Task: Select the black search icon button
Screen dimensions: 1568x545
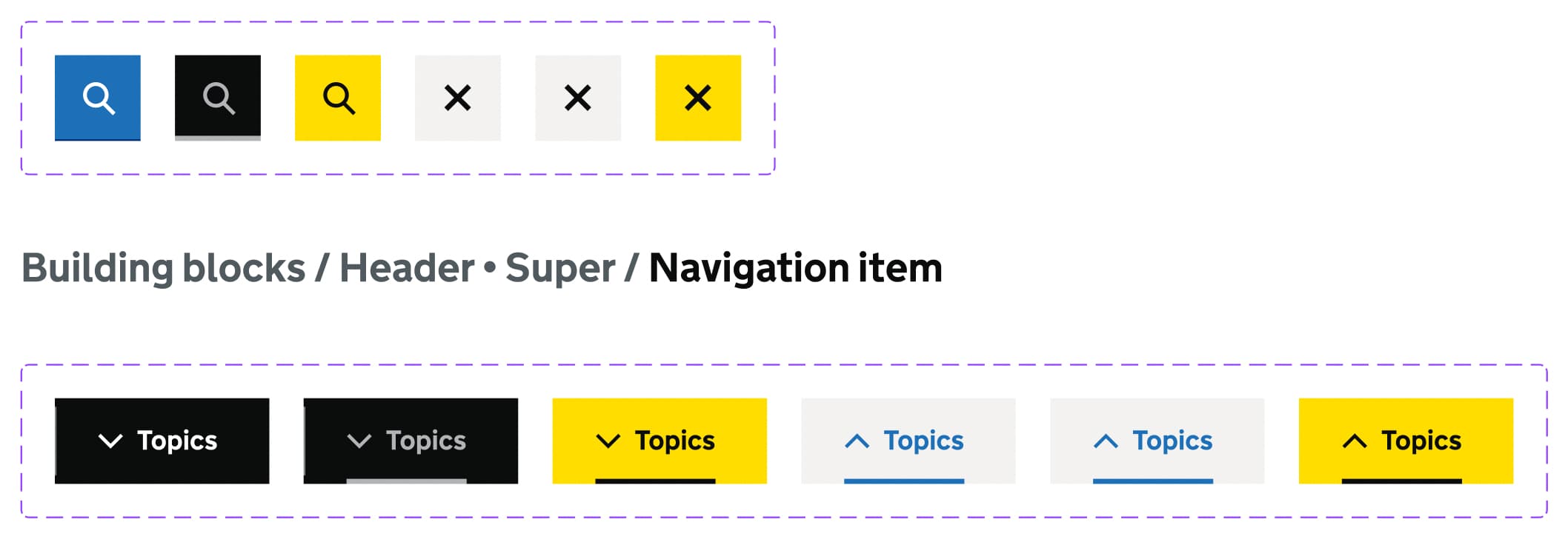Action: [x=217, y=97]
